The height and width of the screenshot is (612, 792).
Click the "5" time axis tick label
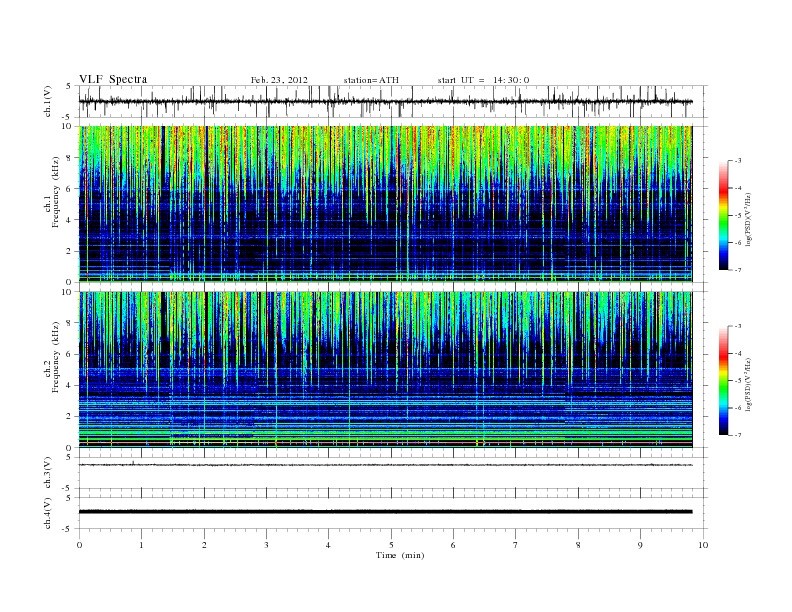click(x=391, y=545)
